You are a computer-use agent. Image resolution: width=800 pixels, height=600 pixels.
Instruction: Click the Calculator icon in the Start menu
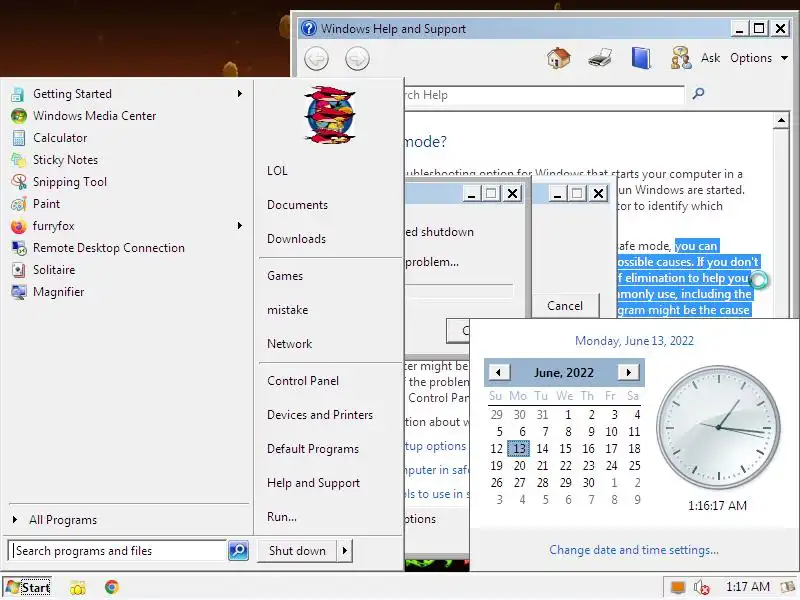19,138
